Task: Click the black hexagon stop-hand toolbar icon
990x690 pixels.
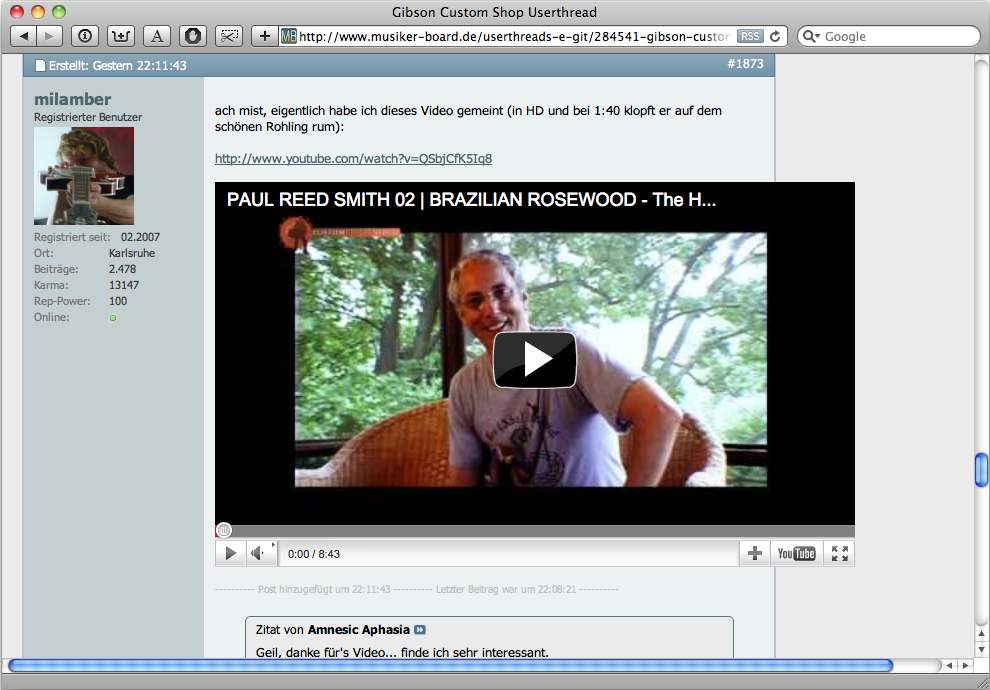Action: click(x=193, y=36)
